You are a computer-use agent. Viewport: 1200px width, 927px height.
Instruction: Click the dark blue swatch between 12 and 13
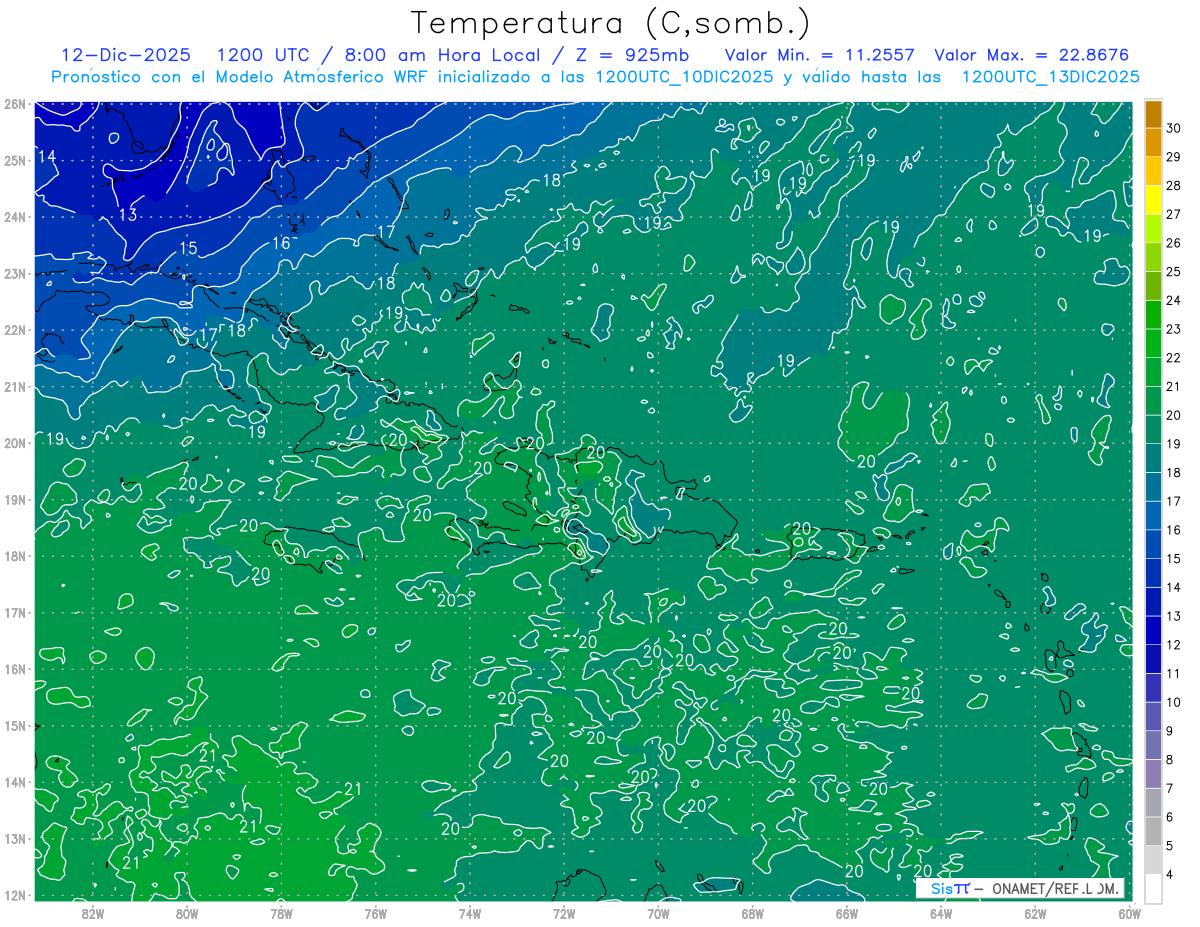tap(1153, 630)
